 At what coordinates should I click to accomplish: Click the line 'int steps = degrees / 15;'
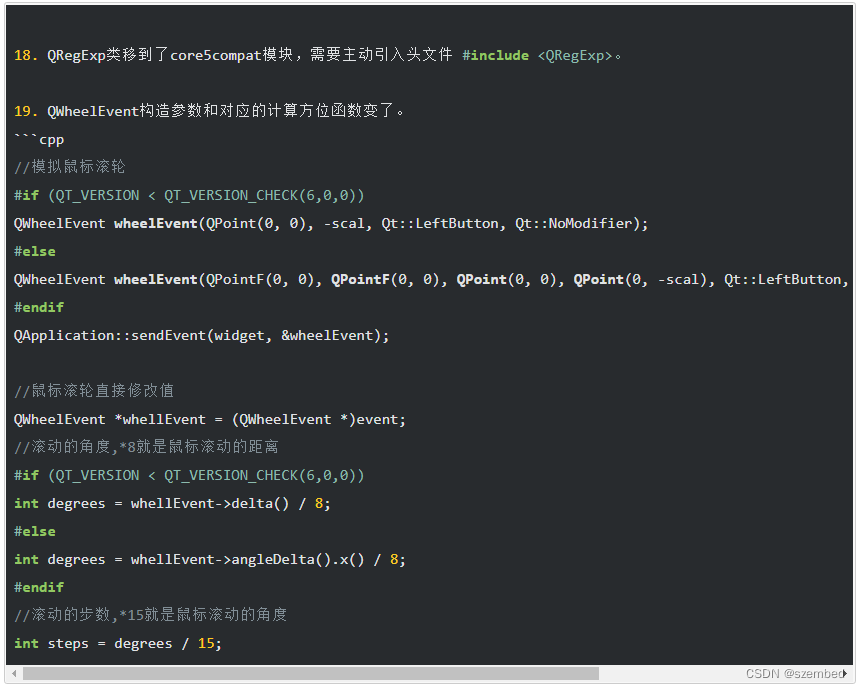tap(117, 644)
